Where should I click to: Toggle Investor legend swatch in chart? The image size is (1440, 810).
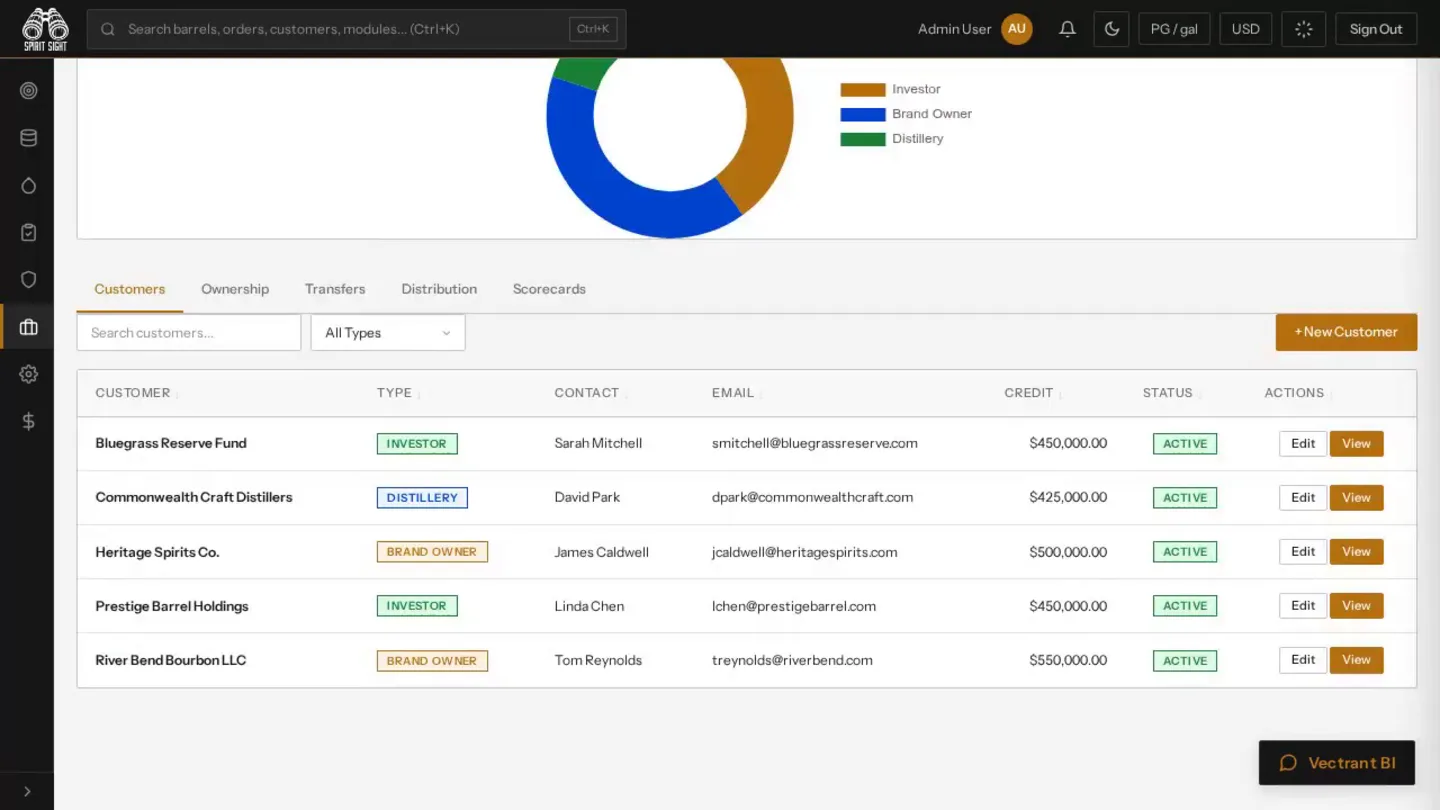pyautogui.click(x=863, y=89)
